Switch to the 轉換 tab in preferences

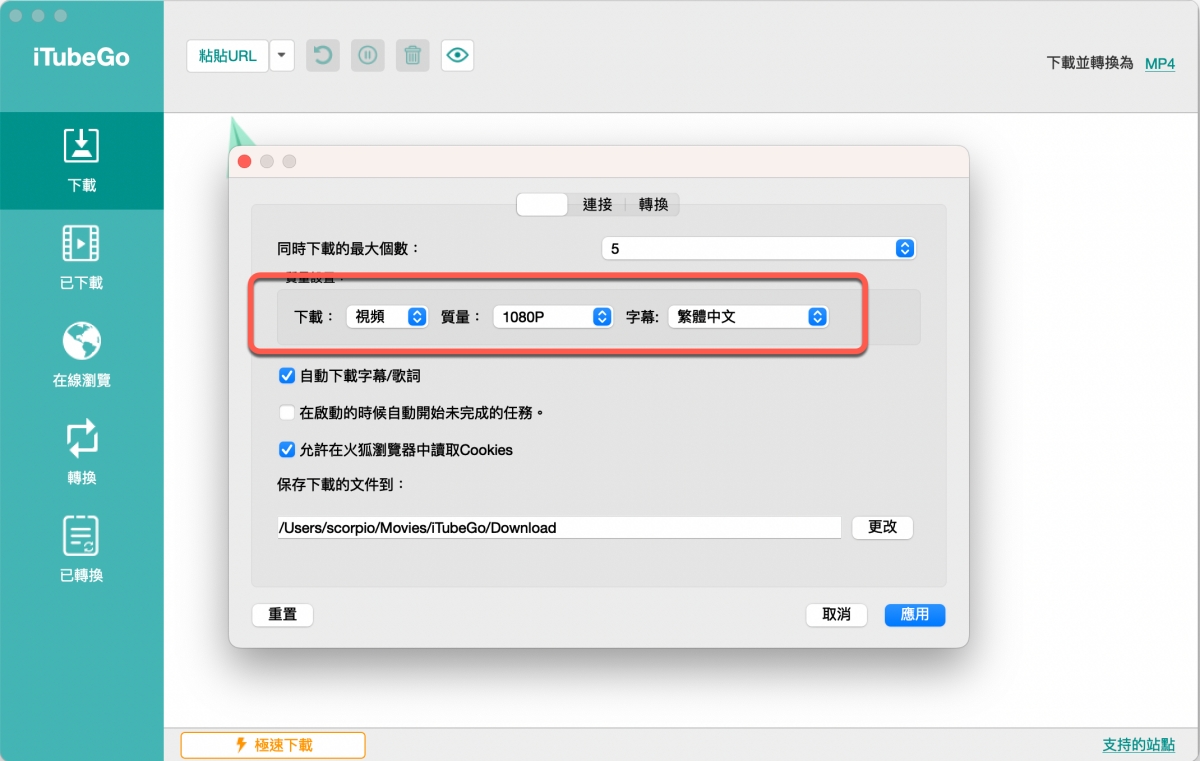(x=653, y=204)
